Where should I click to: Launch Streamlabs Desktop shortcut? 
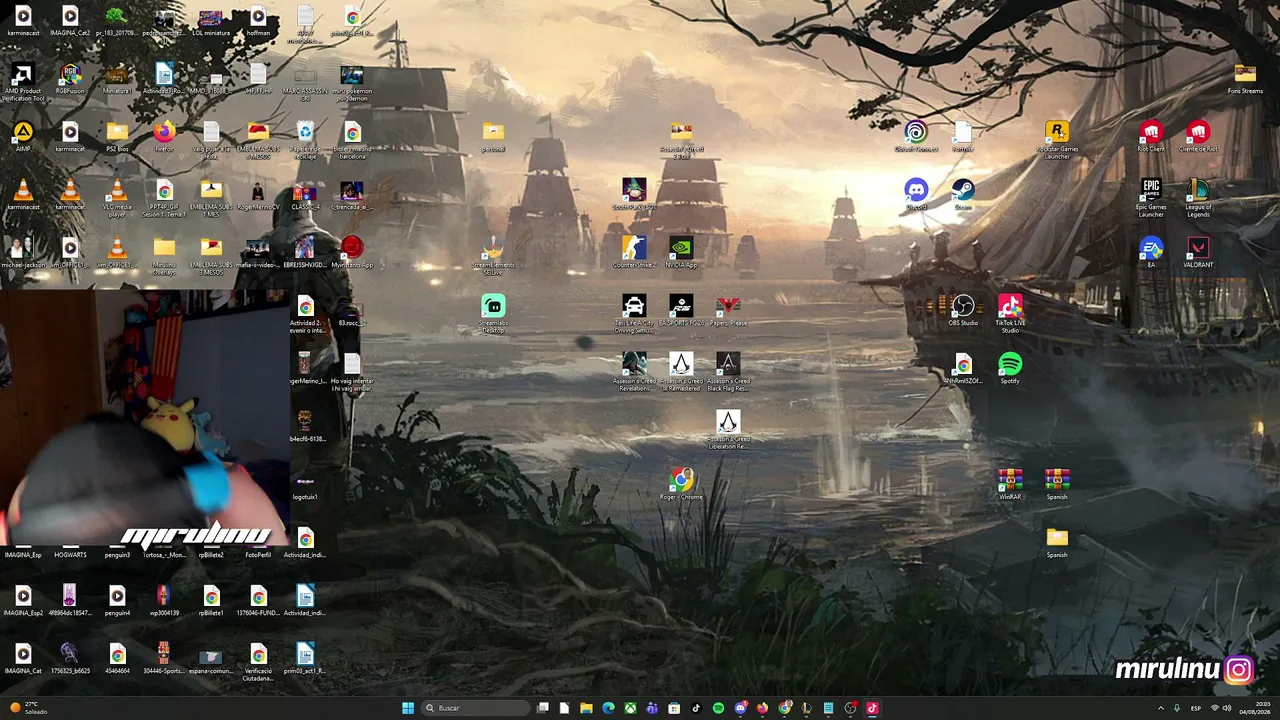click(493, 313)
